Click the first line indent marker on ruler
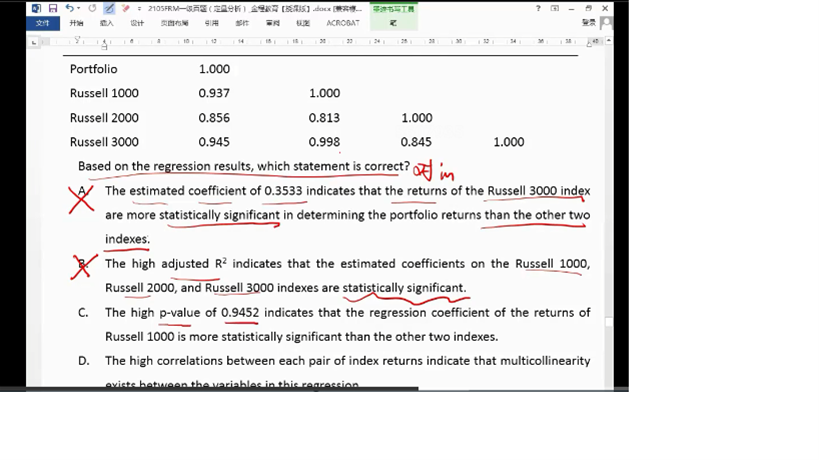Screen dimensions: 819x460 click(77, 39)
